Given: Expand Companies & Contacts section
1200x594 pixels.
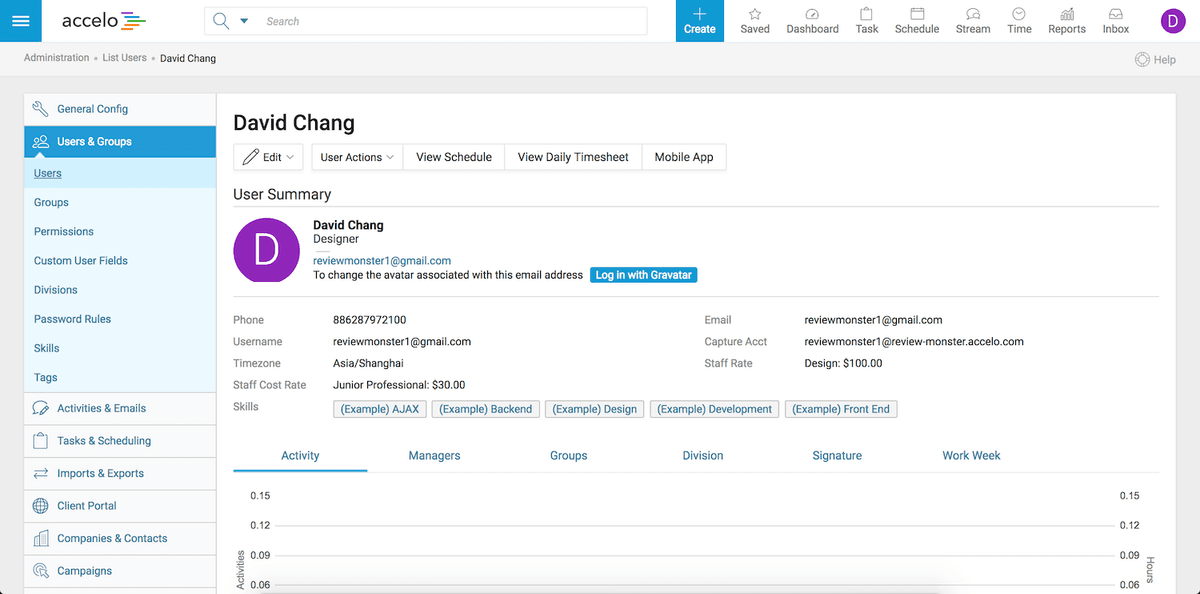Looking at the screenshot, I should click(120, 538).
